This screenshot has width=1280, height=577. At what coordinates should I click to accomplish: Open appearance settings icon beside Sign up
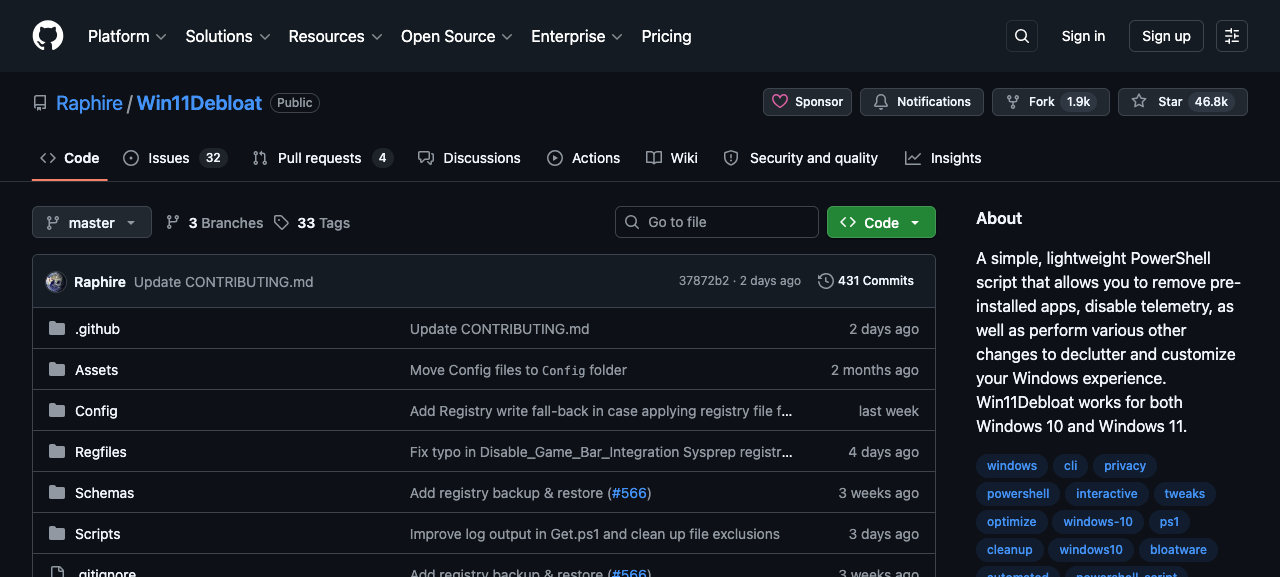pos(1232,36)
